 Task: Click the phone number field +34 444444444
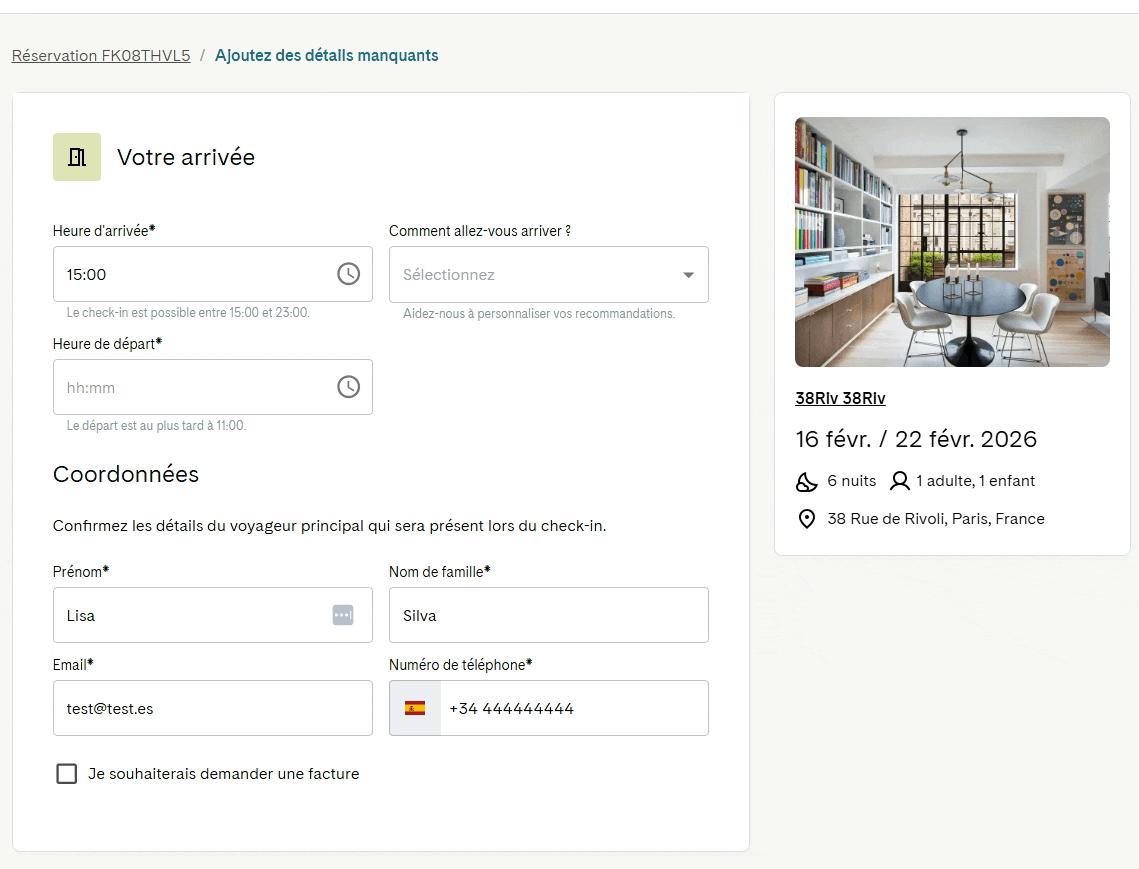tap(574, 708)
